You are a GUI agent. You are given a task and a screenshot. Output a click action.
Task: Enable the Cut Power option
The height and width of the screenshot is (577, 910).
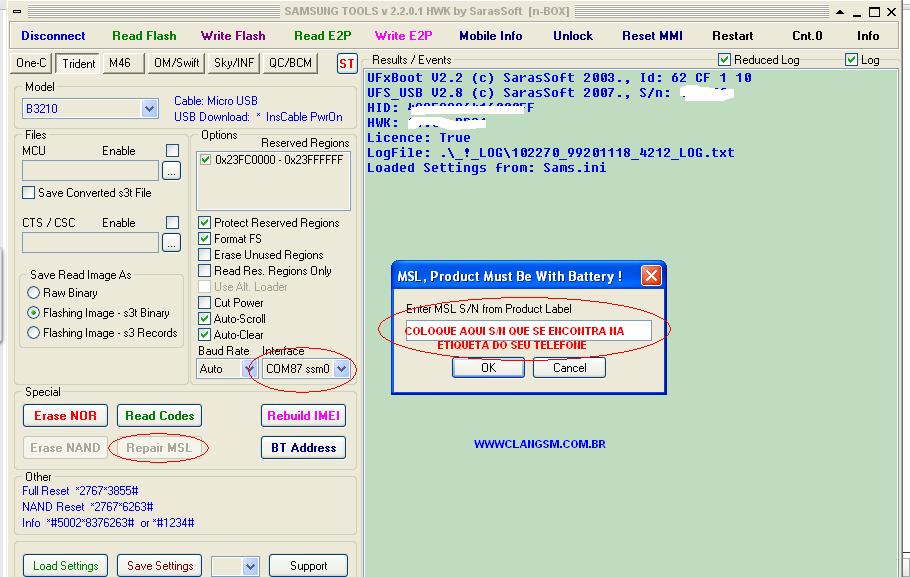click(x=204, y=302)
